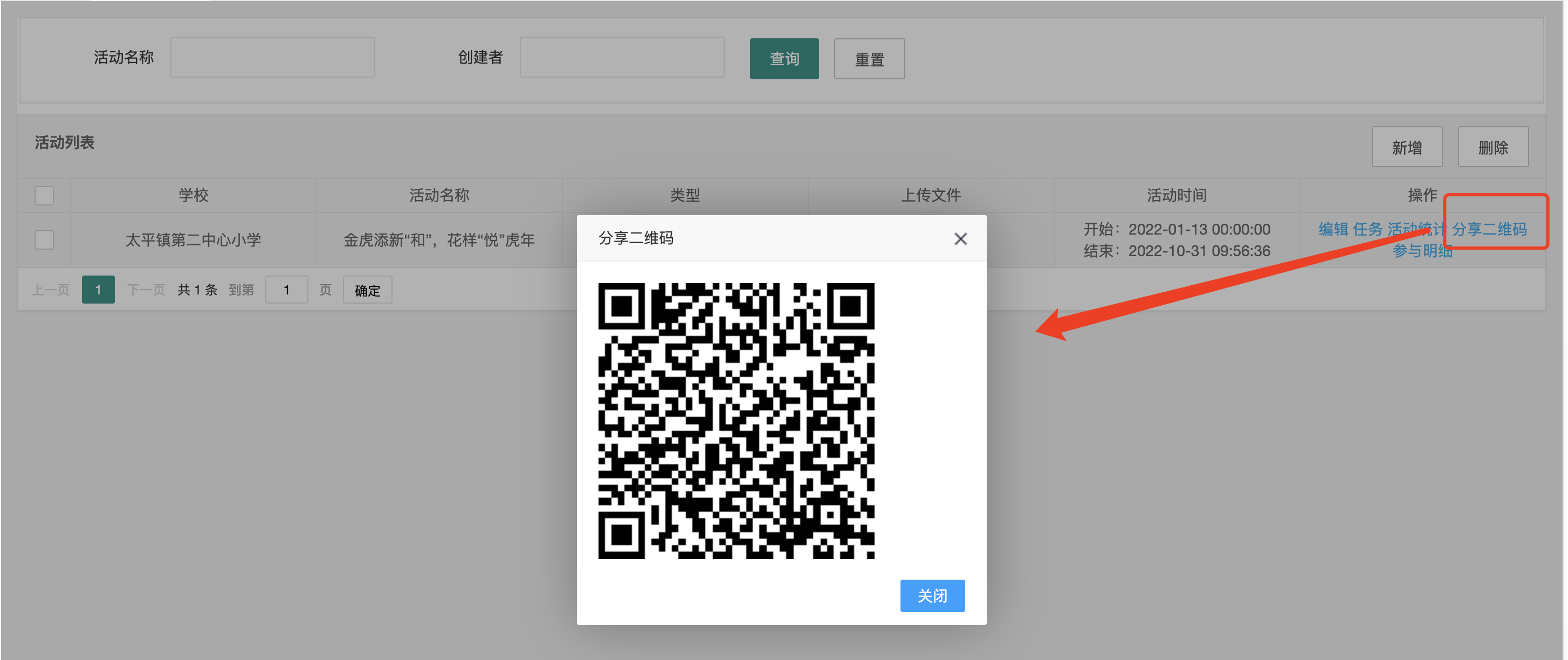Open the 参与明细 link
Screen dimensions: 1568x660
pos(1422,251)
